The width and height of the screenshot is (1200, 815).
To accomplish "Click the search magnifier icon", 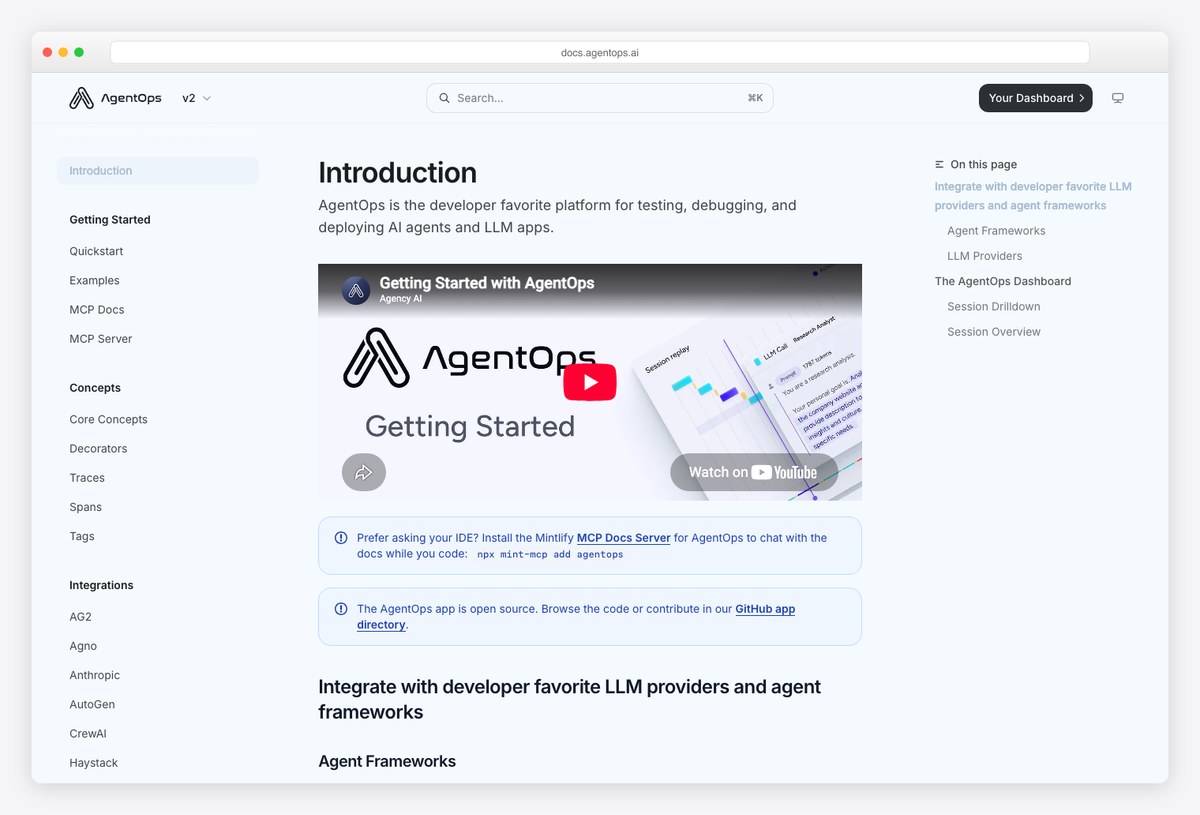I will [x=444, y=98].
